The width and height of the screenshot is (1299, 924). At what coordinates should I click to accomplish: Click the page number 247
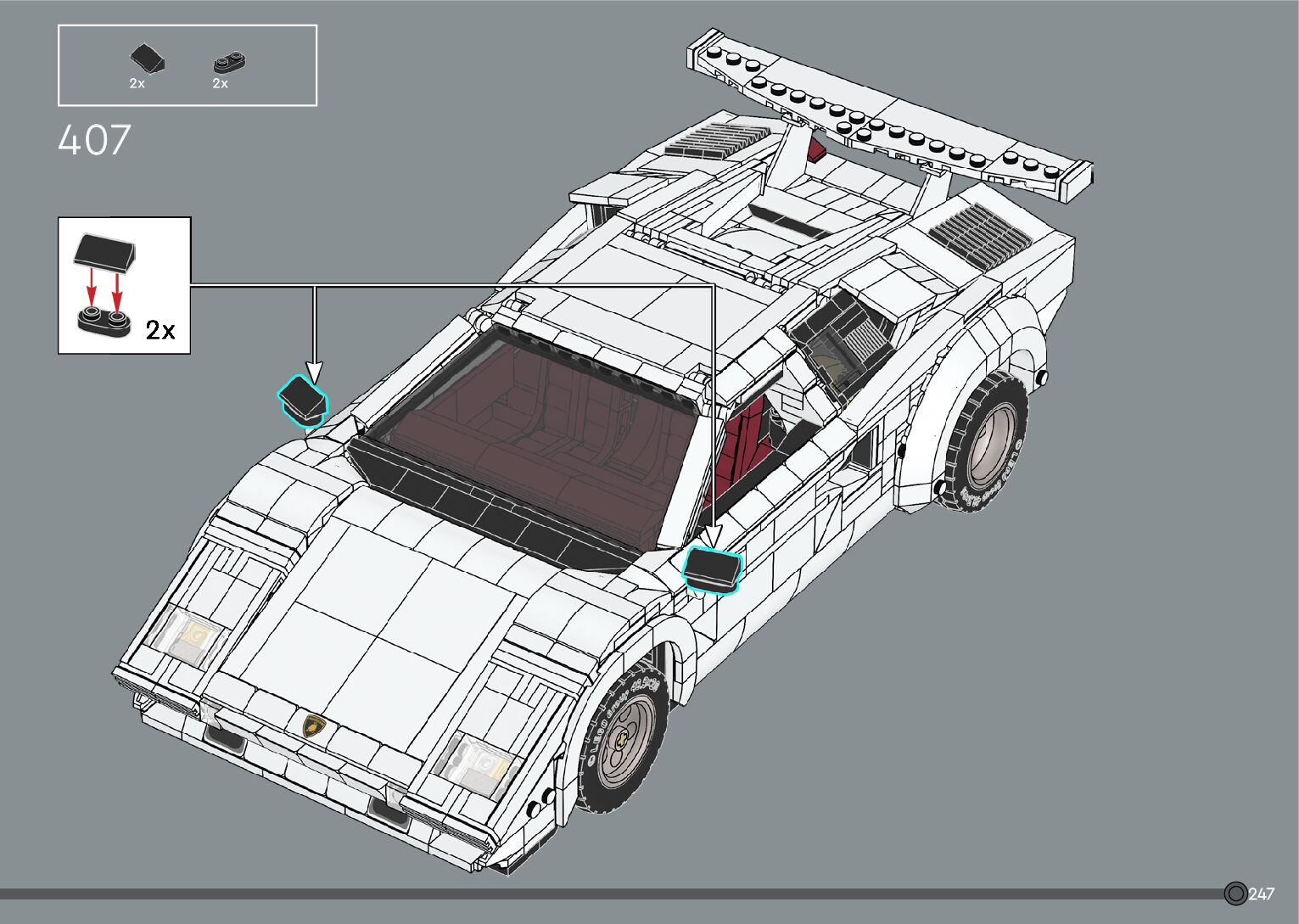(x=1262, y=894)
